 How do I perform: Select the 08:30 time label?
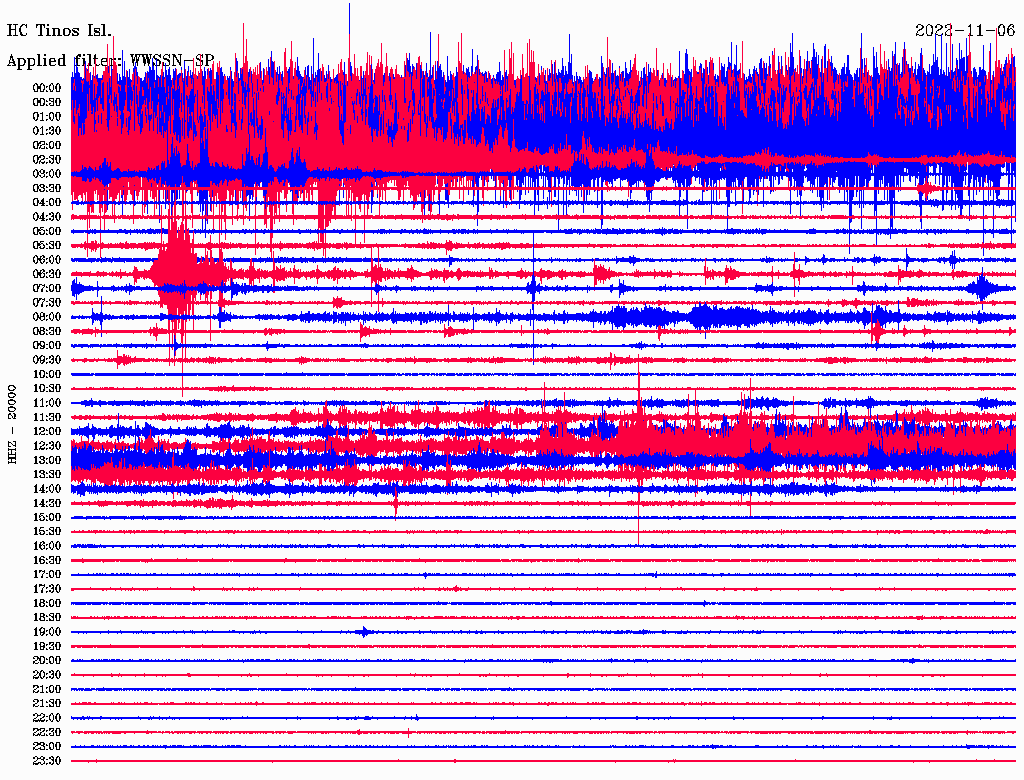[x=47, y=332]
